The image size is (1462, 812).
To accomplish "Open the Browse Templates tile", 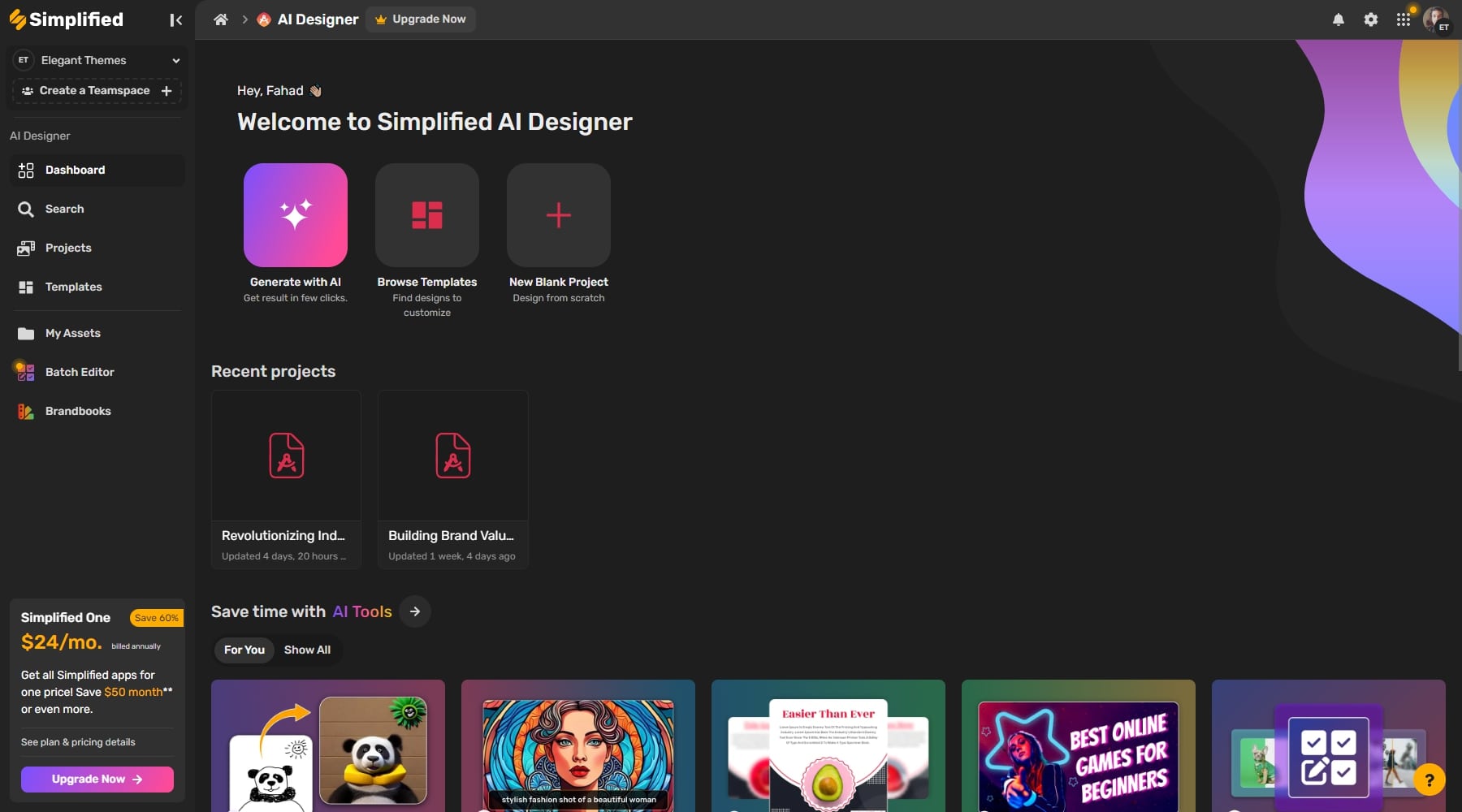I will (427, 215).
